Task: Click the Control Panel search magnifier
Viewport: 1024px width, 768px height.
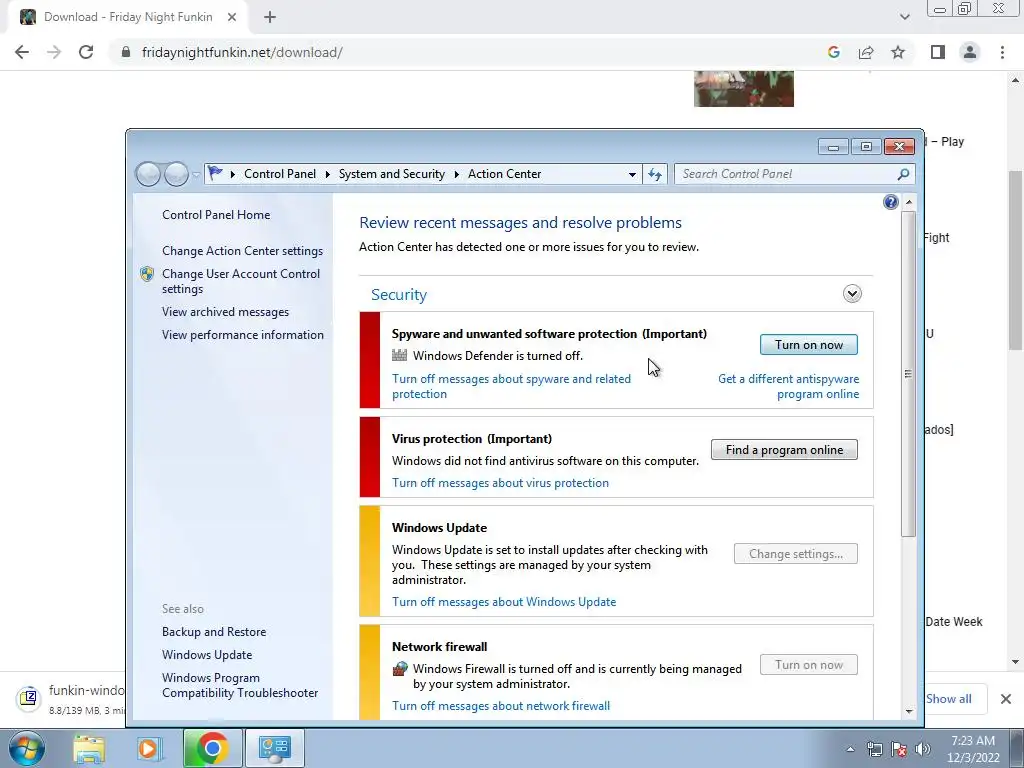Action: [903, 174]
